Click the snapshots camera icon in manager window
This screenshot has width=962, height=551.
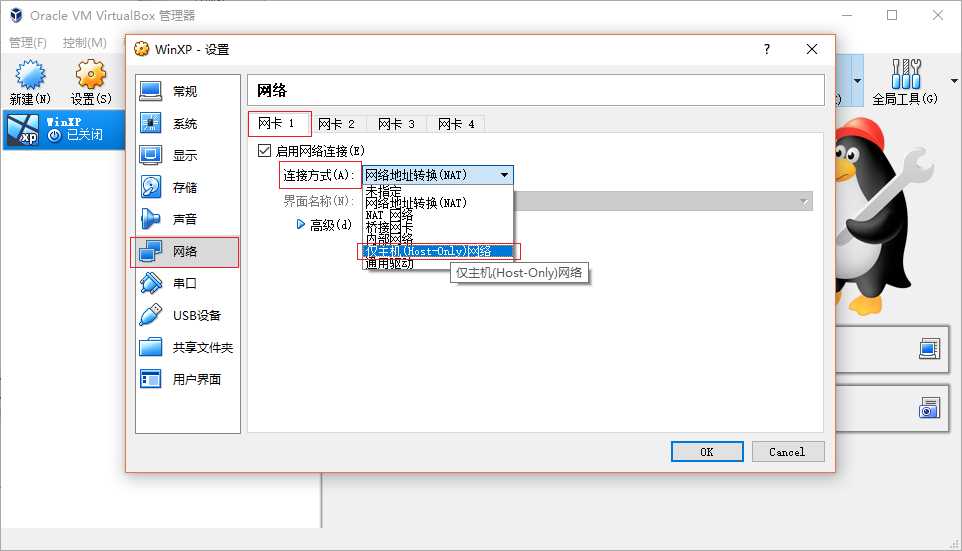929,407
